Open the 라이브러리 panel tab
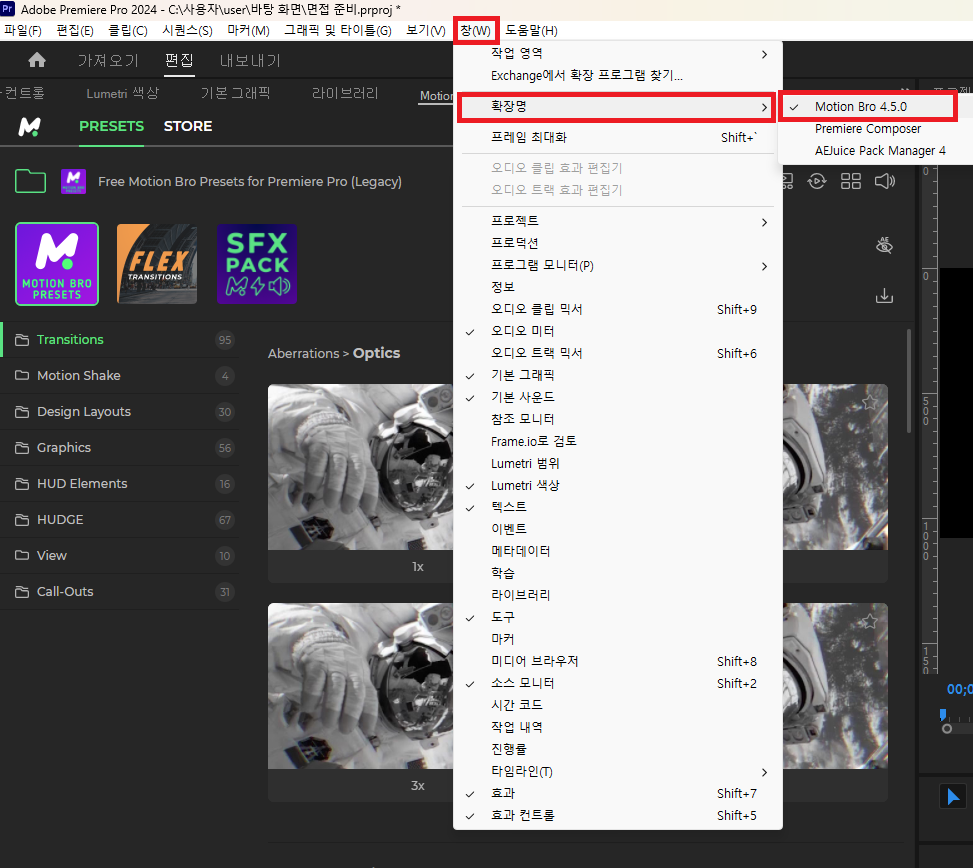973x868 pixels. coord(345,94)
